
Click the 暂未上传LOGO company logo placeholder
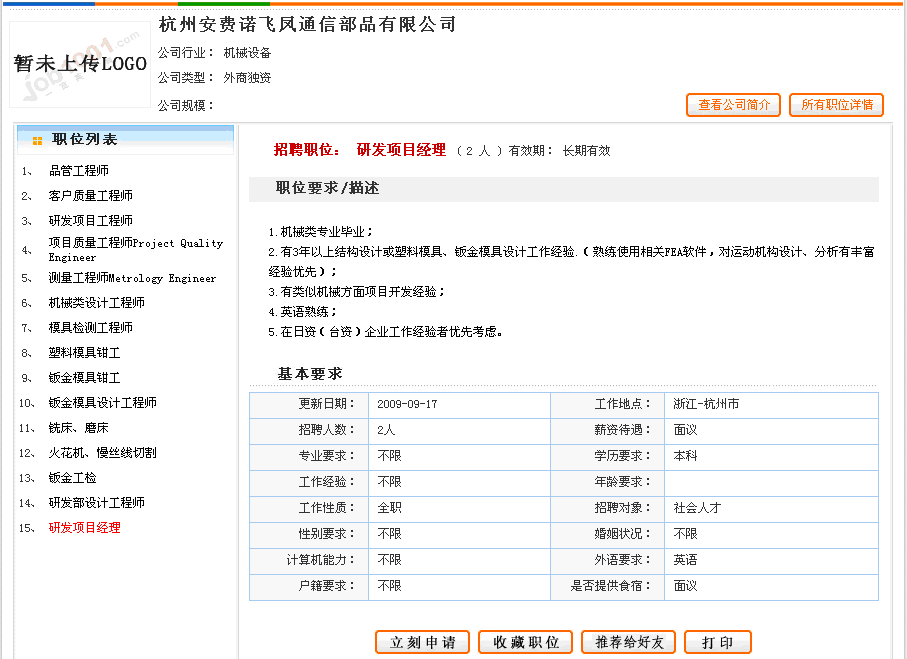pos(80,64)
